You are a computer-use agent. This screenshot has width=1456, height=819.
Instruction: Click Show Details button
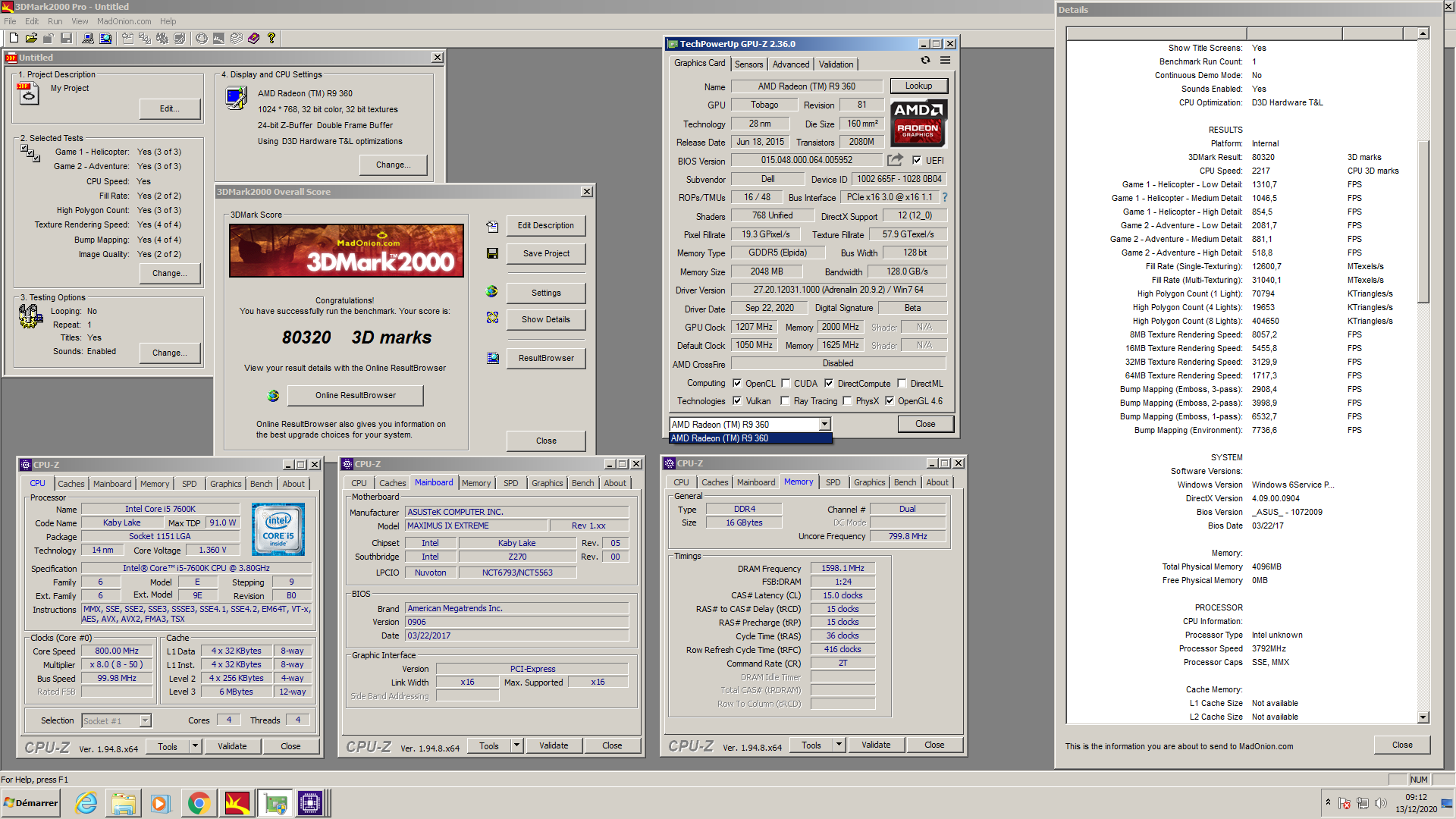coord(546,319)
